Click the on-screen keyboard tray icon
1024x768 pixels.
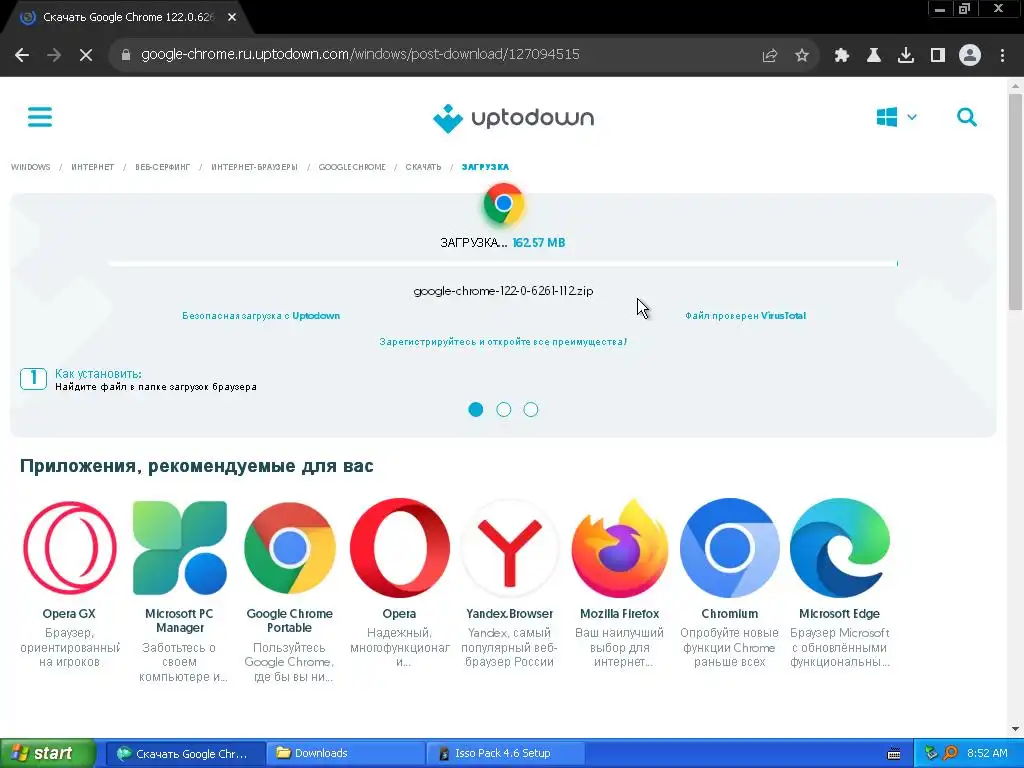click(894, 754)
